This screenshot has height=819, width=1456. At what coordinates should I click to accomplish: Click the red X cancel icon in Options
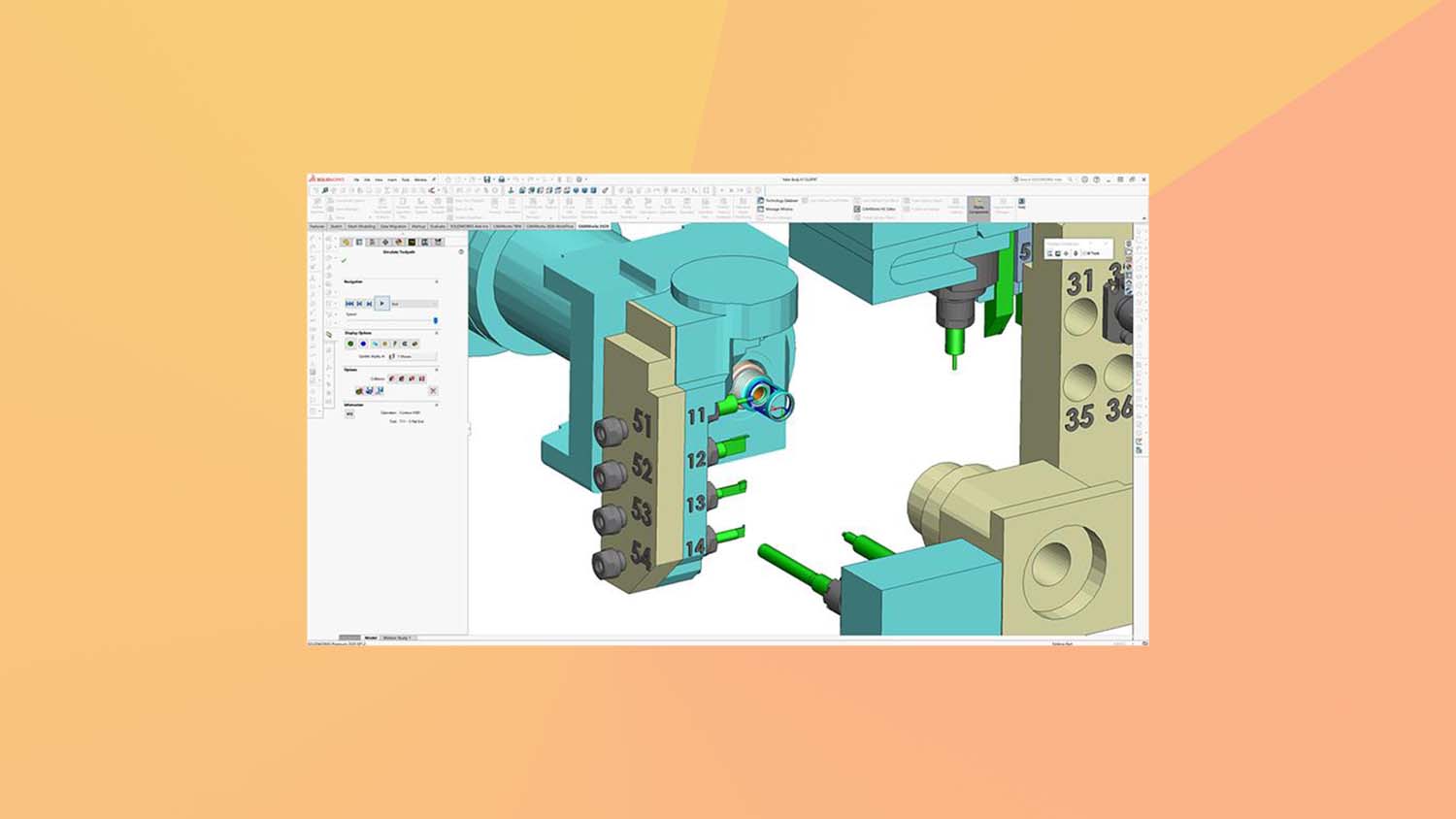coord(433,391)
